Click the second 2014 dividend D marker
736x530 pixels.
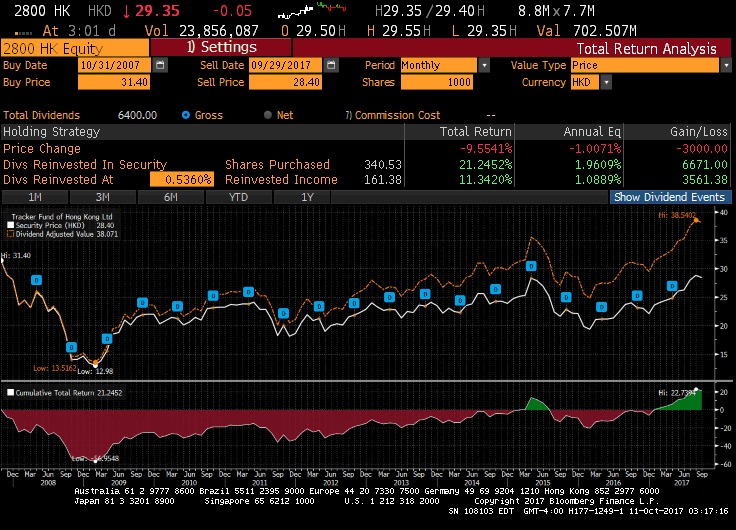tap(495, 290)
